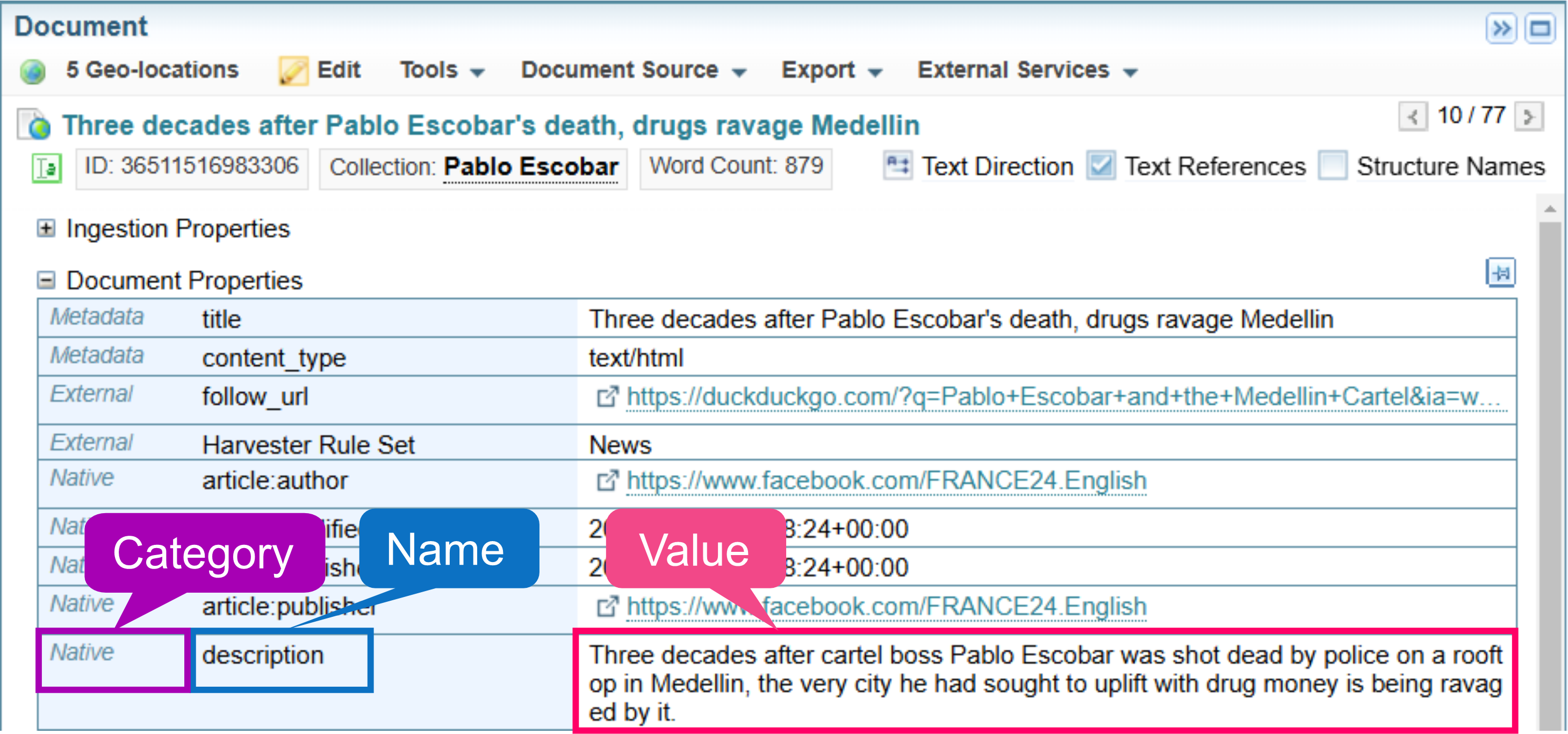Click the pencil Edit icon

coord(293,71)
